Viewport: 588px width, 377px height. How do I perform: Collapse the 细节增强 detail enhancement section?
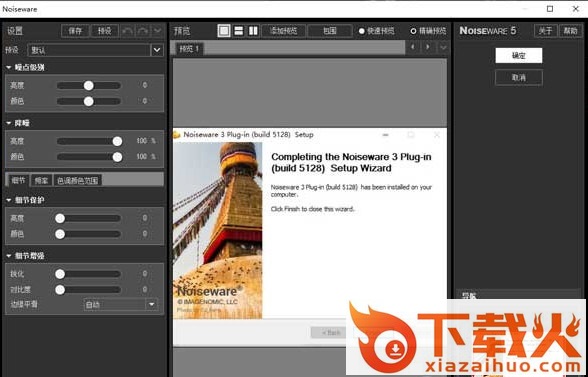click(x=9, y=256)
